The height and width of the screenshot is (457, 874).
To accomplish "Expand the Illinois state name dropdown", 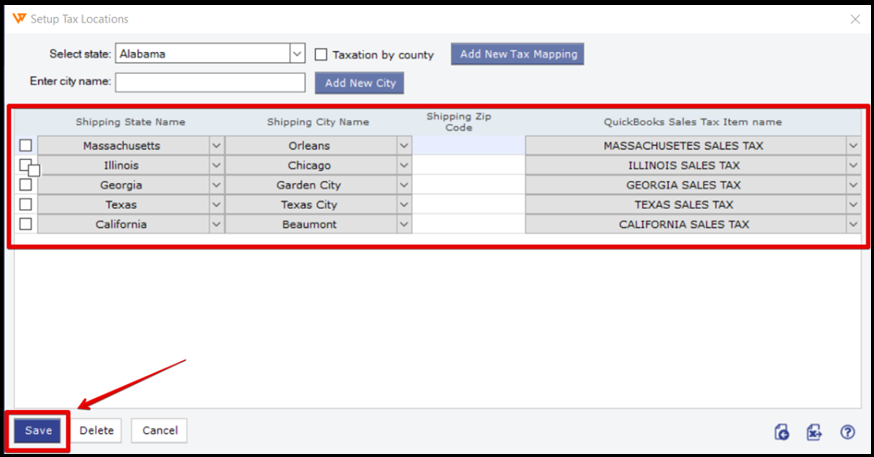I will 216,165.
